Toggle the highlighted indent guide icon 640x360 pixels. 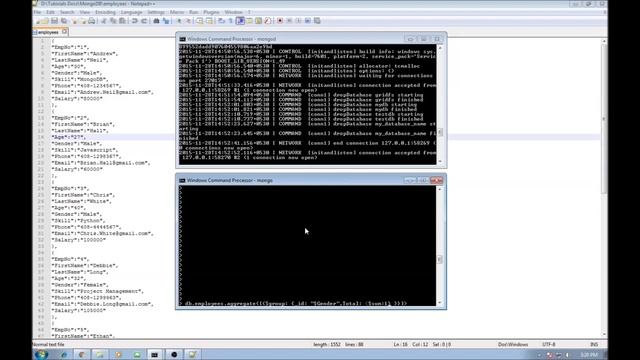(240, 21)
